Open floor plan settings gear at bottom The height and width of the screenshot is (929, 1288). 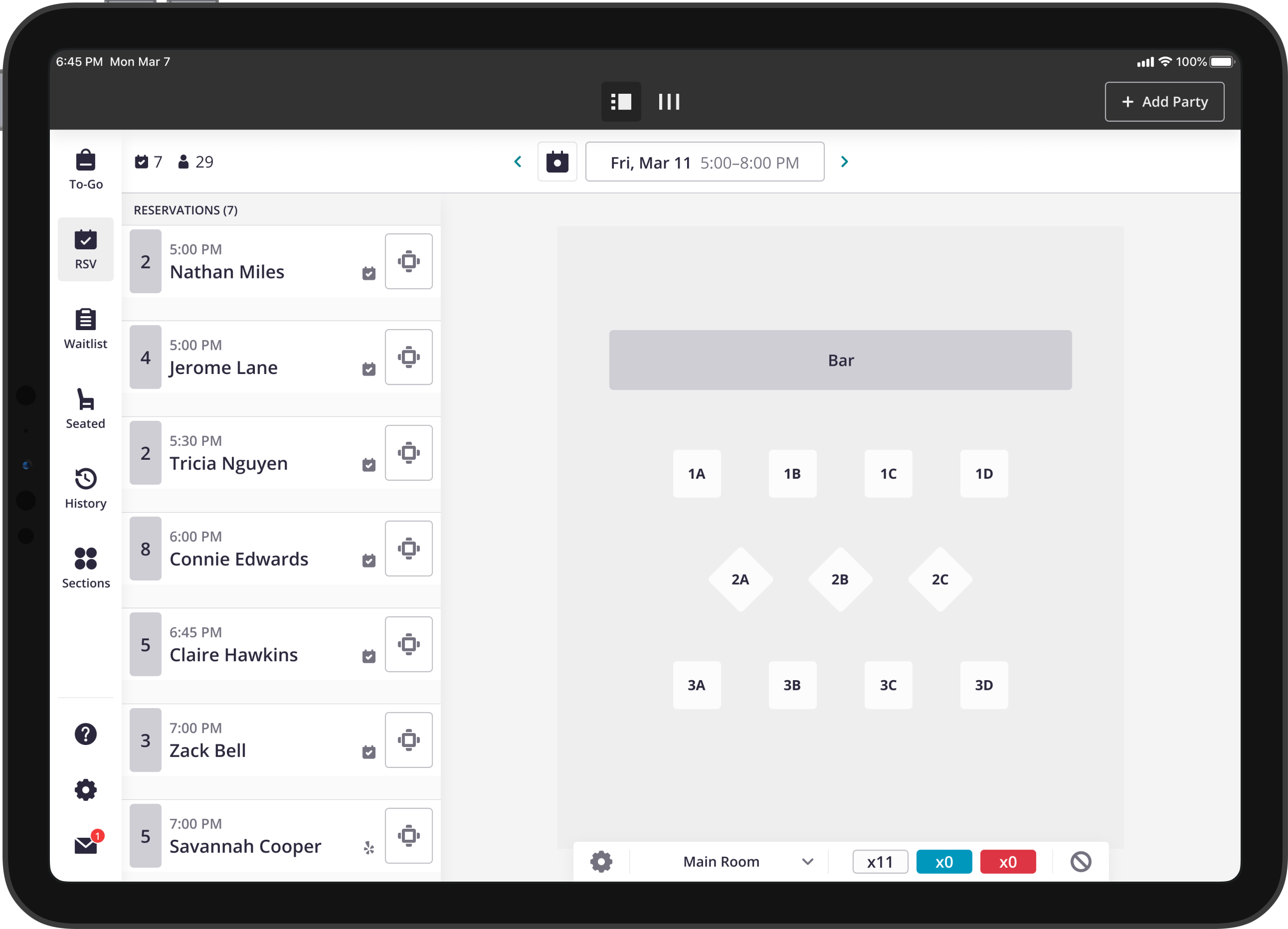(x=601, y=861)
